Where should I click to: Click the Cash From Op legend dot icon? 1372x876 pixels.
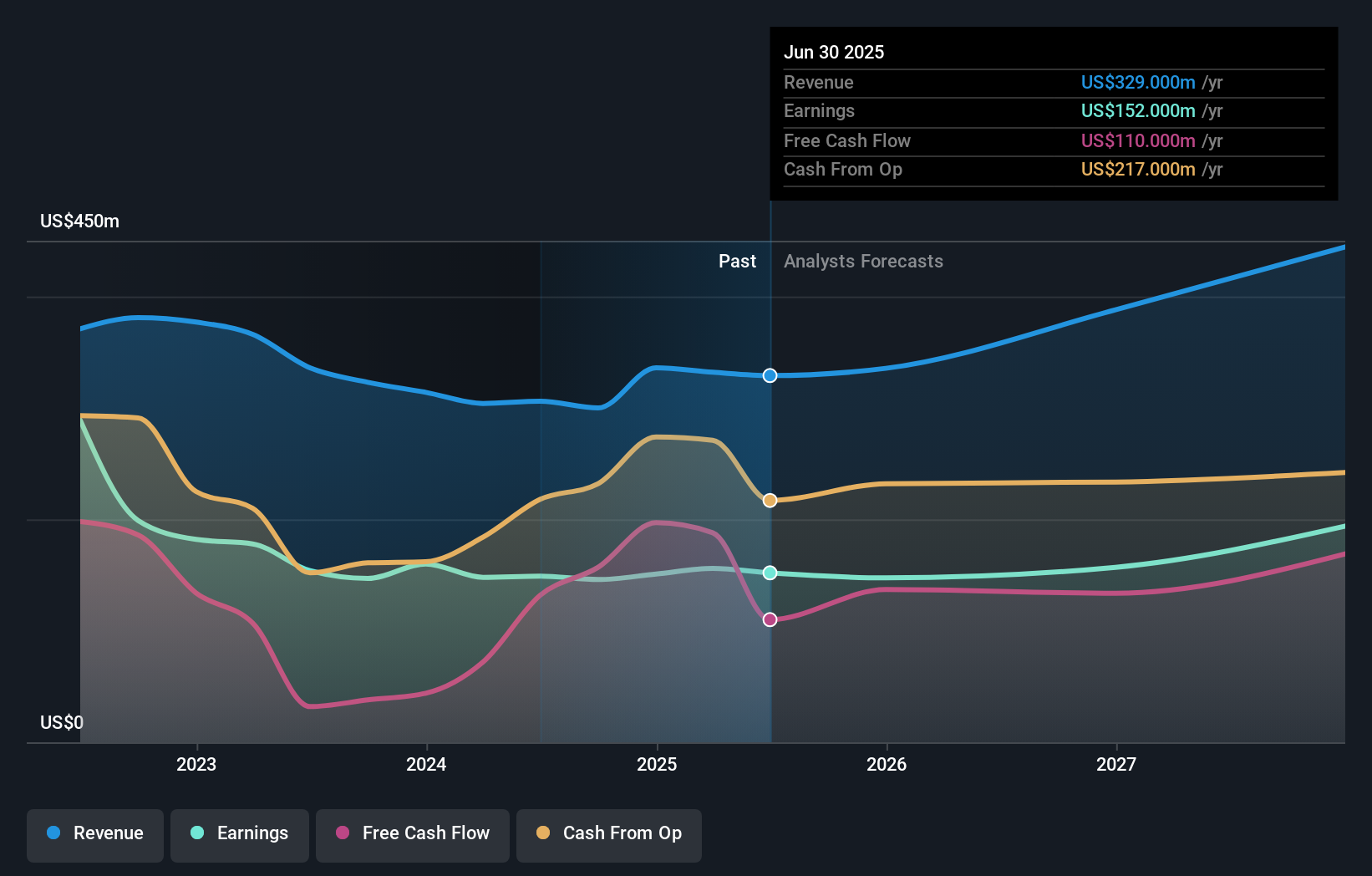tap(543, 833)
